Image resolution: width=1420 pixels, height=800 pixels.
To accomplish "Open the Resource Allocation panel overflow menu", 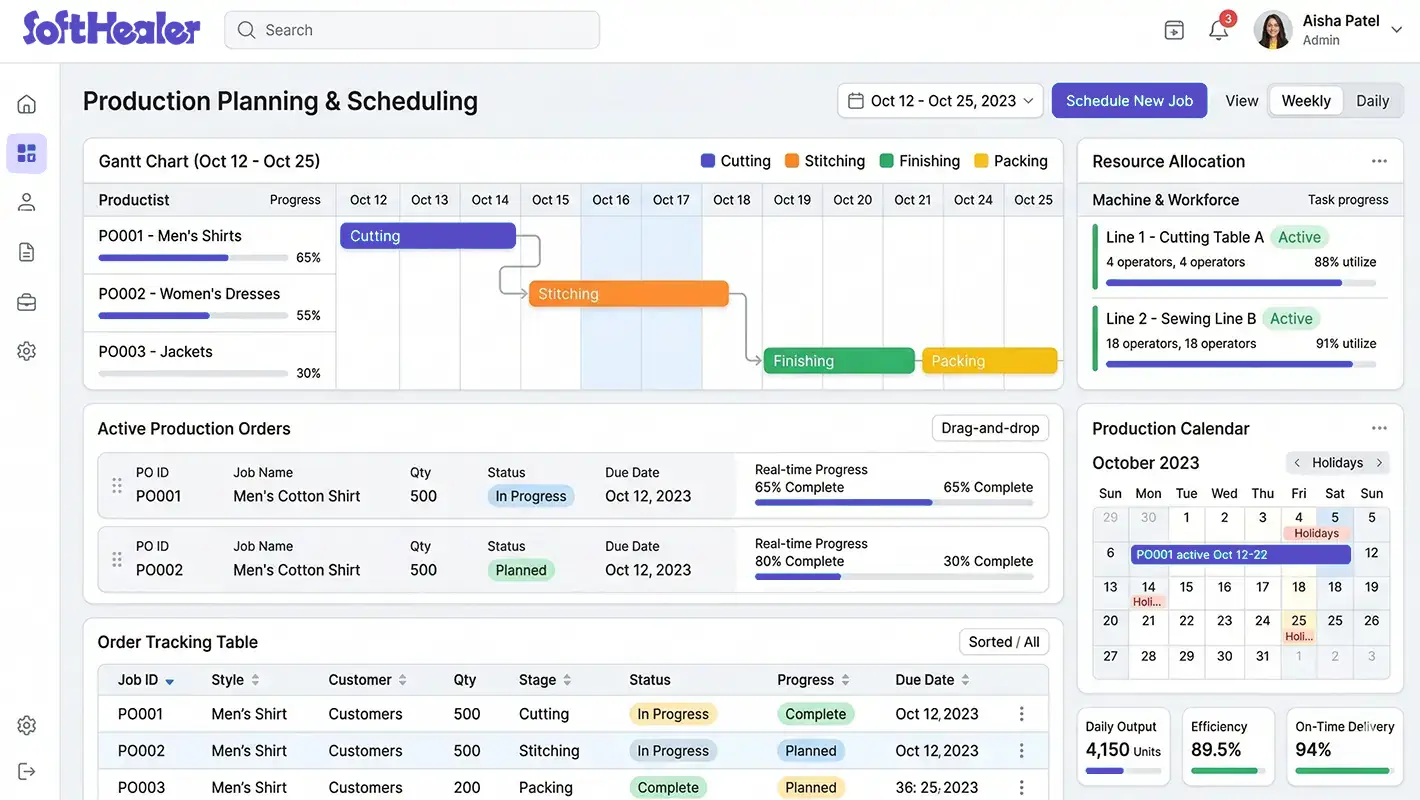I will pyautogui.click(x=1380, y=159).
